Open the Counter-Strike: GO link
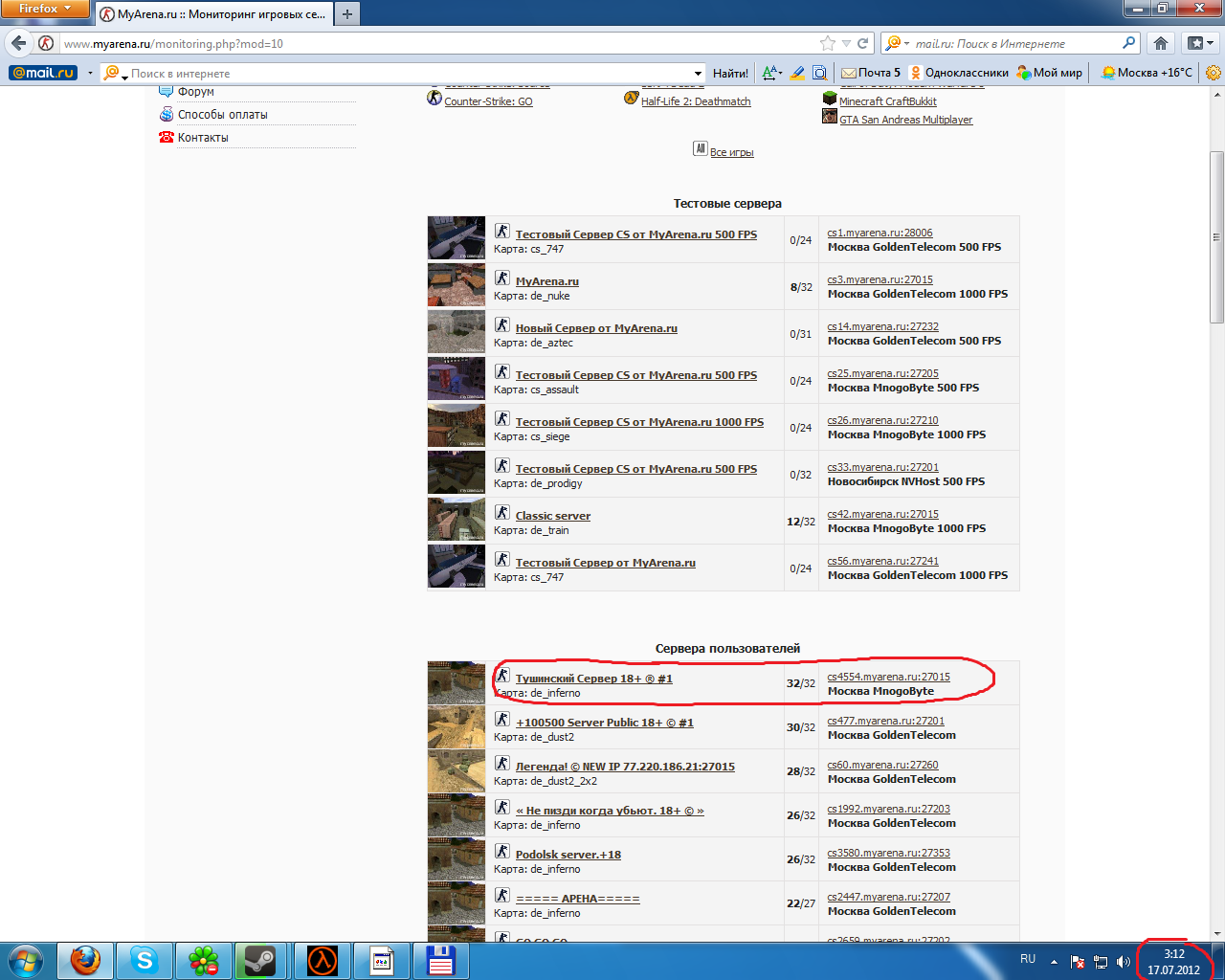This screenshot has width=1225, height=980. 488,101
